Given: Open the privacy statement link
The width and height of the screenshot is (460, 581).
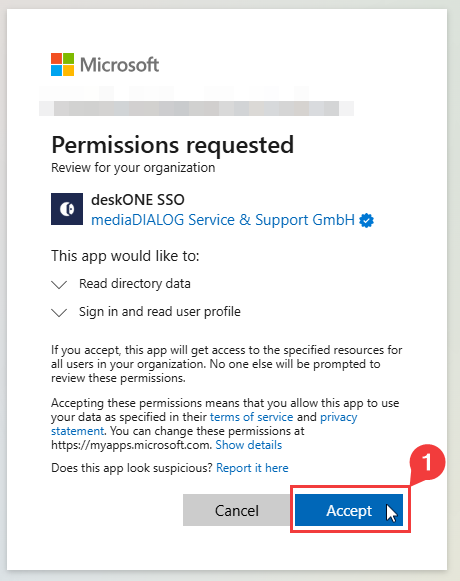Looking at the screenshot, I should (338, 417).
